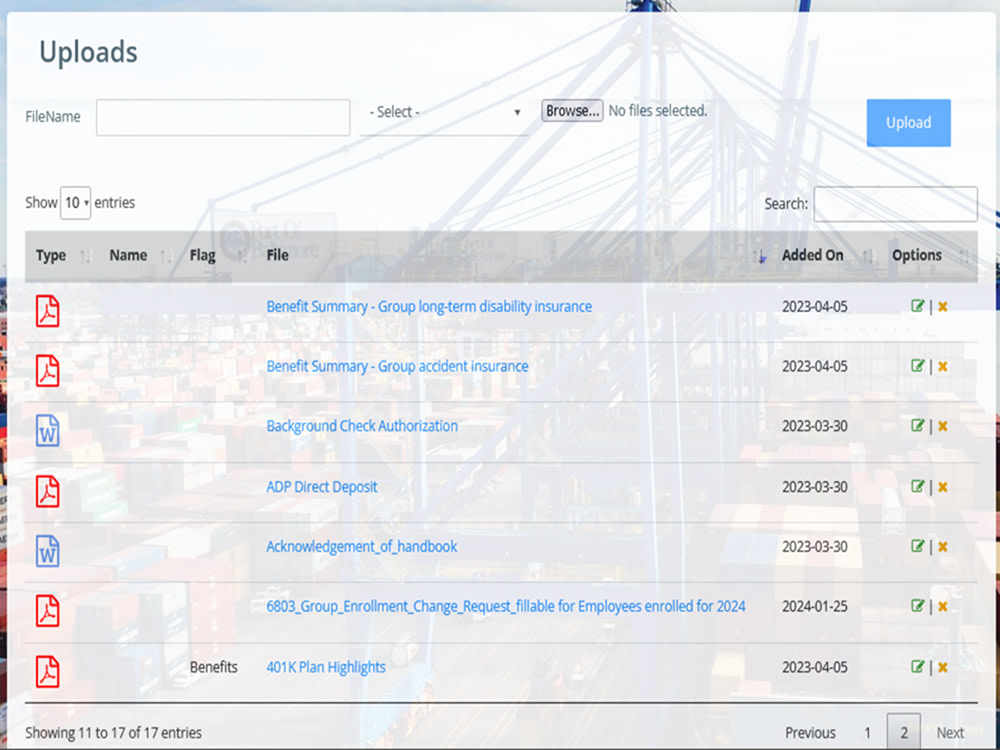This screenshot has height=750, width=1000.
Task: Go to the Next page
Action: tap(950, 733)
